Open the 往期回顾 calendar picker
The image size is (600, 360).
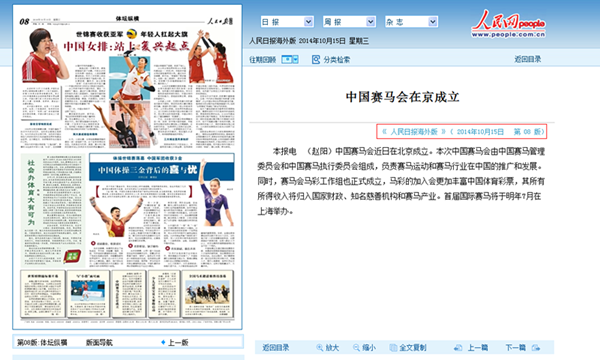[290, 59]
